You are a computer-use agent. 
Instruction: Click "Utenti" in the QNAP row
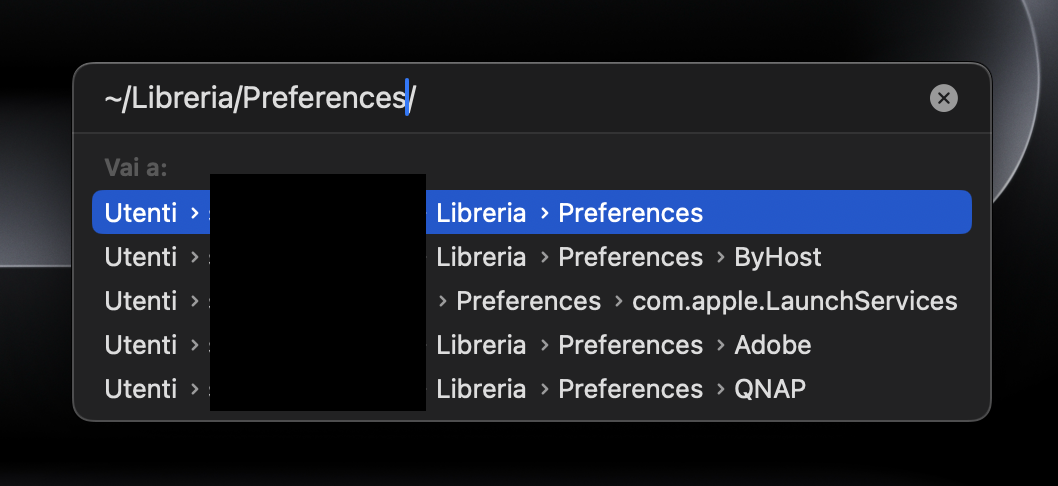click(x=140, y=389)
